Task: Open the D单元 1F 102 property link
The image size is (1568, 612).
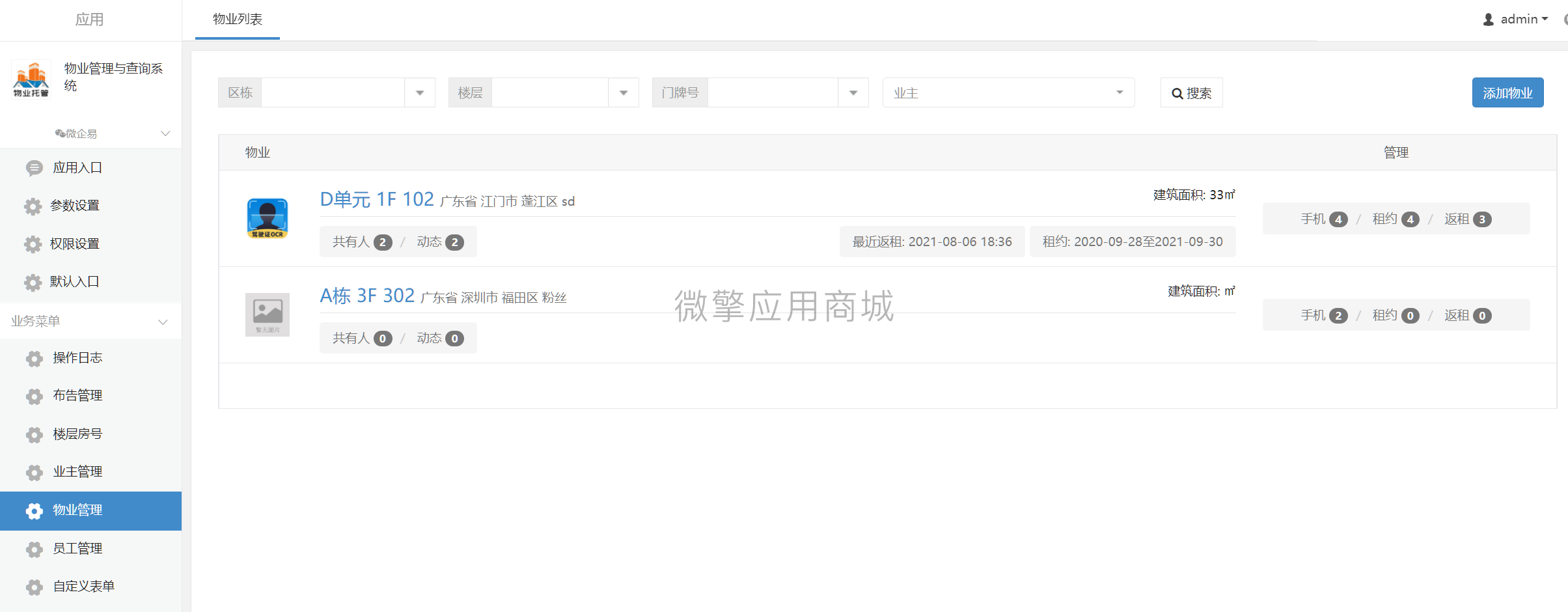Action: click(x=377, y=199)
